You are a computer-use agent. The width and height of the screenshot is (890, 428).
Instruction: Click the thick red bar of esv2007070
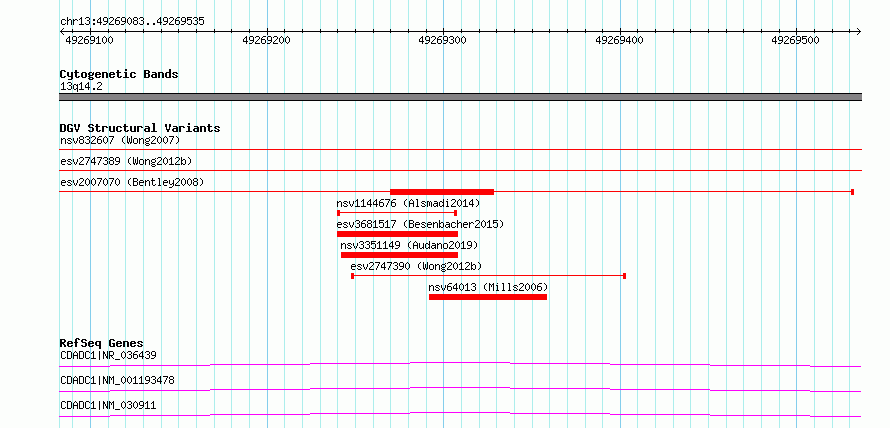(442, 192)
